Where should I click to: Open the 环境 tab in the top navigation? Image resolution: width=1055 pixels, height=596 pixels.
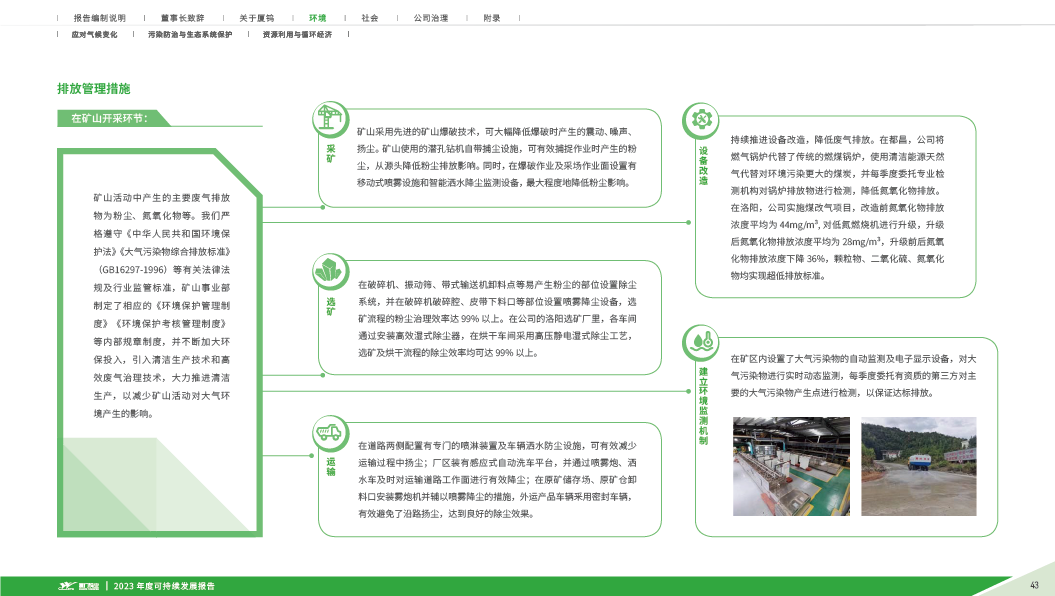coord(317,18)
